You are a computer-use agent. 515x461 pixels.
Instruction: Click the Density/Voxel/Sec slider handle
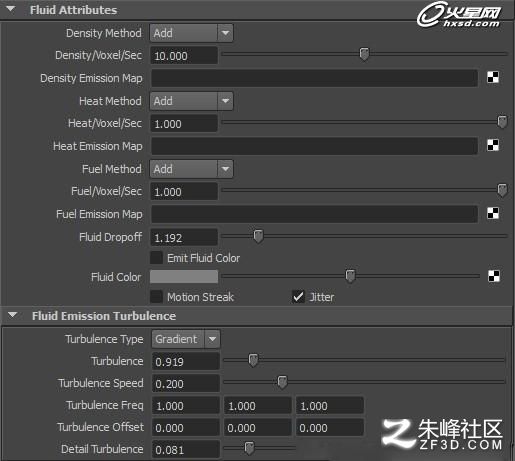[364, 54]
